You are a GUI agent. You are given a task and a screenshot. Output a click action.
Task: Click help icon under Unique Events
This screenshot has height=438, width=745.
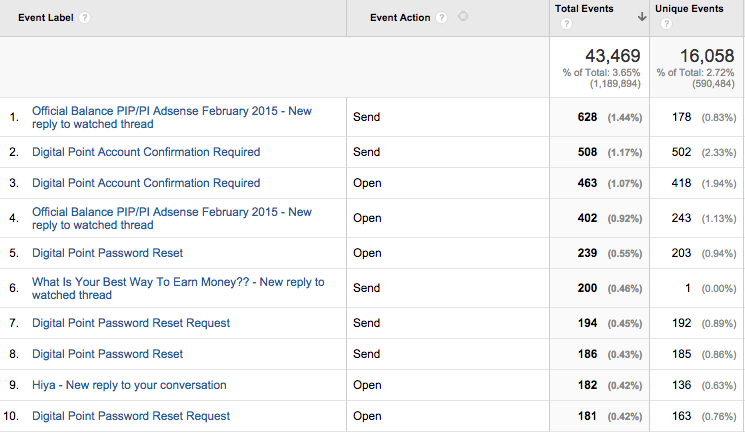662,24
